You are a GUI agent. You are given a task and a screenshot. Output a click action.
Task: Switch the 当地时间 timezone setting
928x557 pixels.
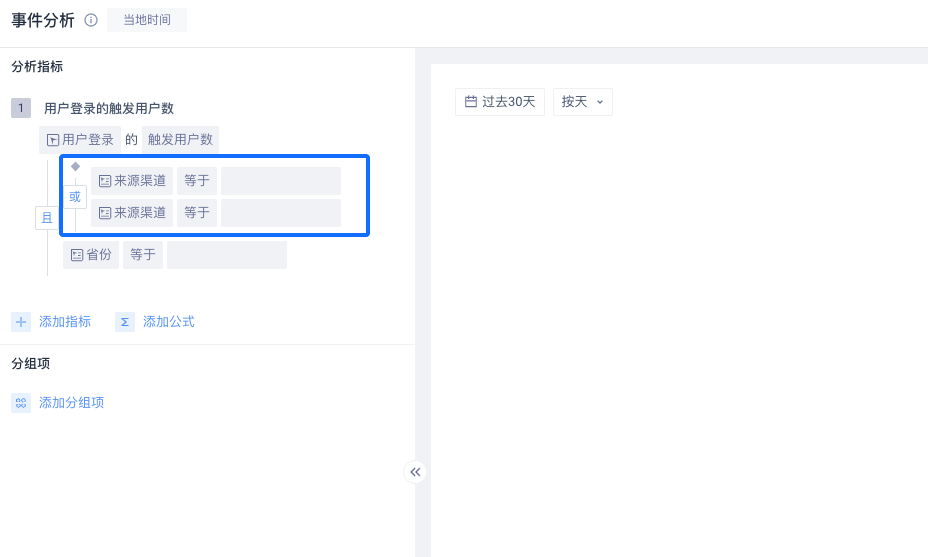point(146,20)
